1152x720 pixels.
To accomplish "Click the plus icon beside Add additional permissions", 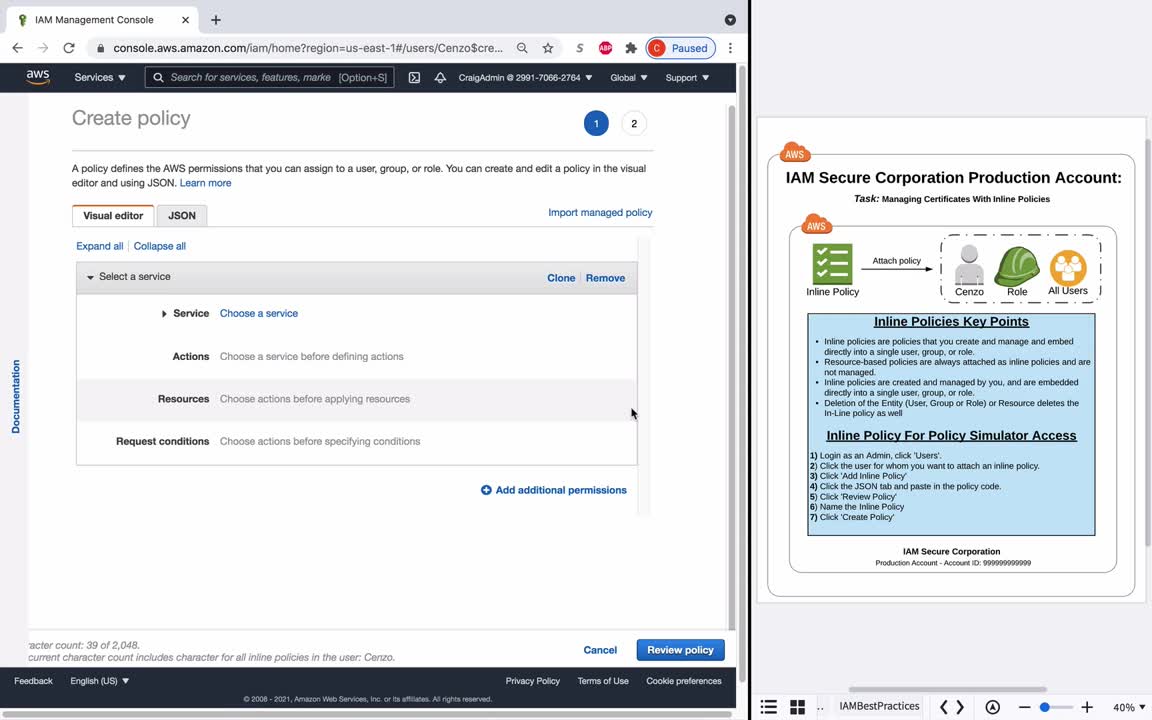I will point(486,490).
